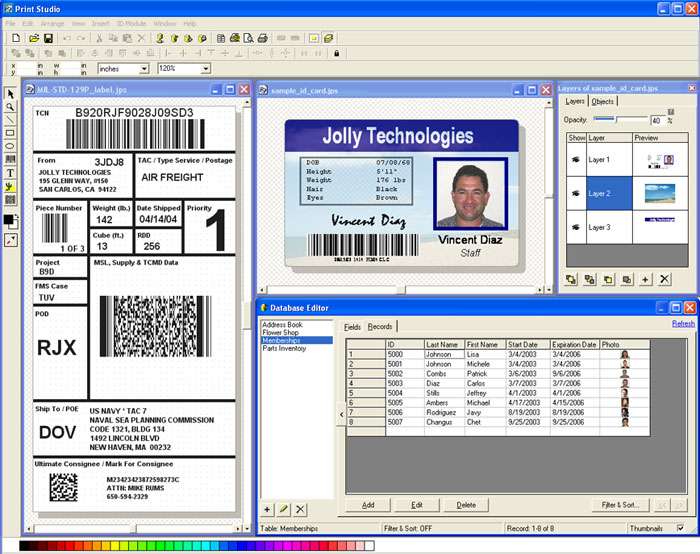
Task: Click the Open folder icon in the toolbar
Action: tap(33, 38)
